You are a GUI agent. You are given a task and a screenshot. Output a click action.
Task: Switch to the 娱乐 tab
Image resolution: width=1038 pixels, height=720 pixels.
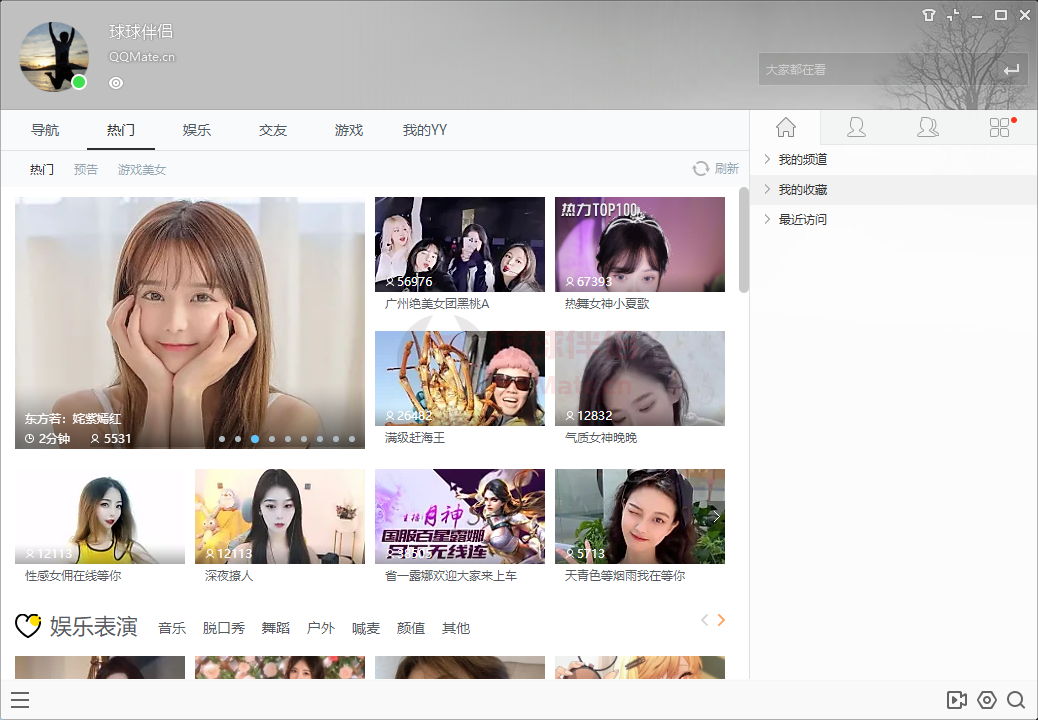click(197, 130)
